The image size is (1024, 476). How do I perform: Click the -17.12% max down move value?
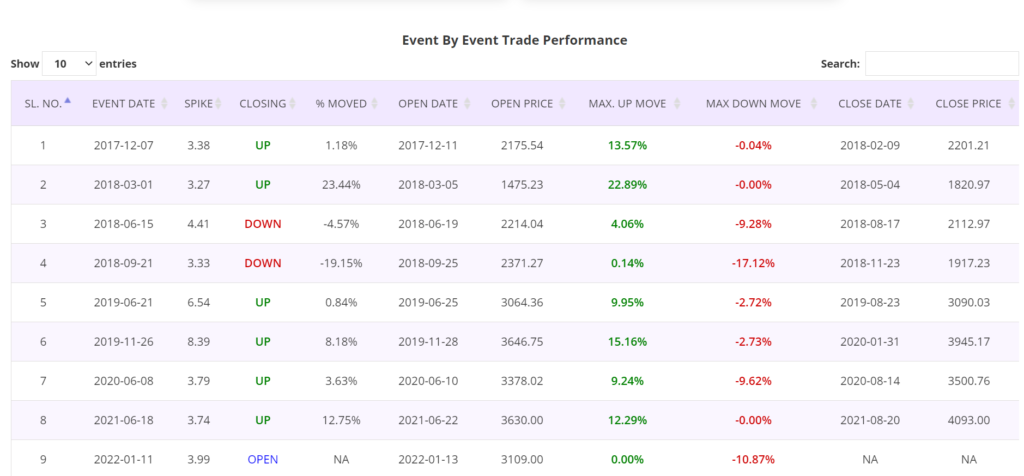[x=752, y=263]
